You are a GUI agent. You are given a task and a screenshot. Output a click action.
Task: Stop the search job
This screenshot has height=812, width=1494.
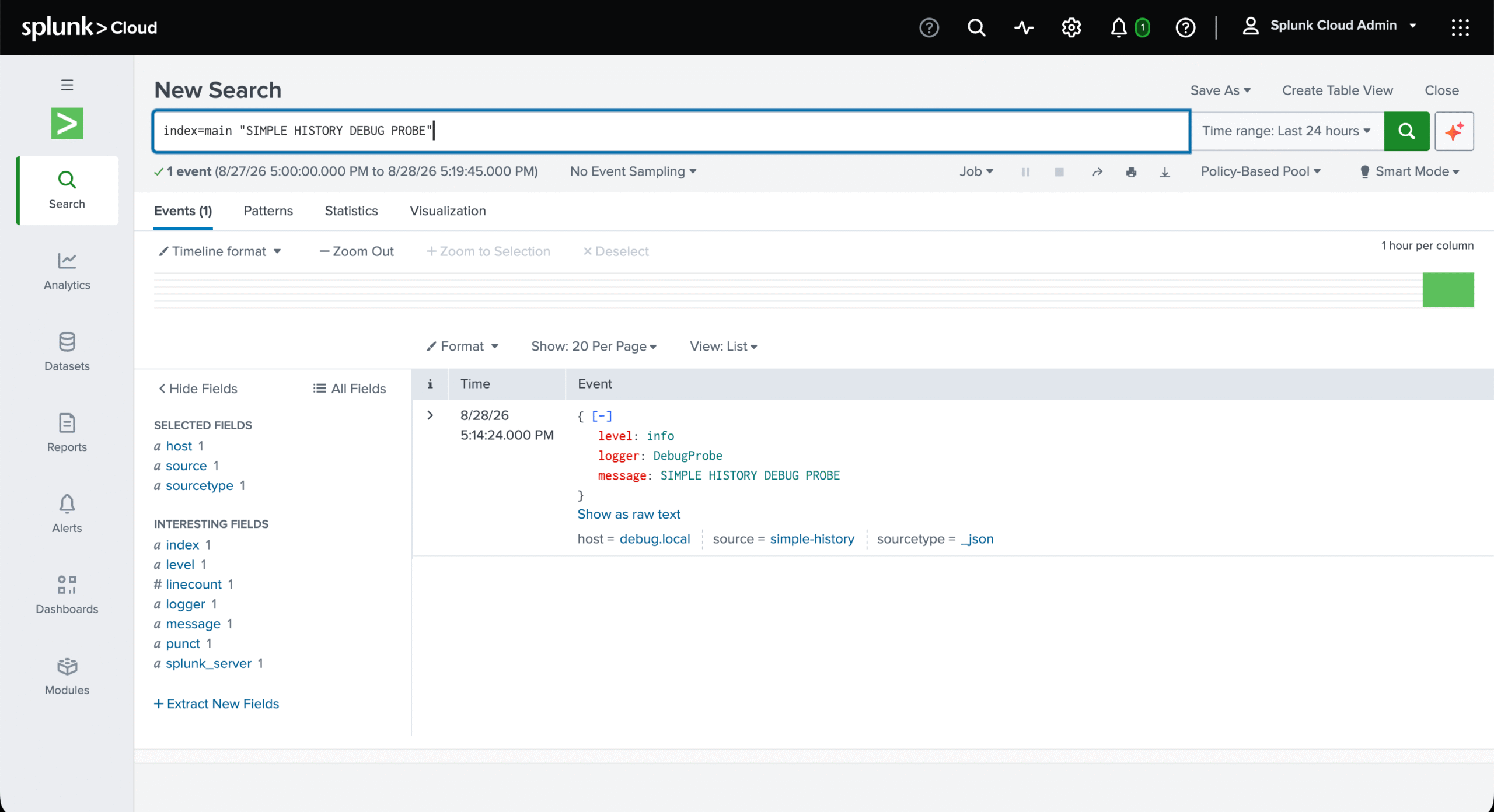click(x=1059, y=172)
